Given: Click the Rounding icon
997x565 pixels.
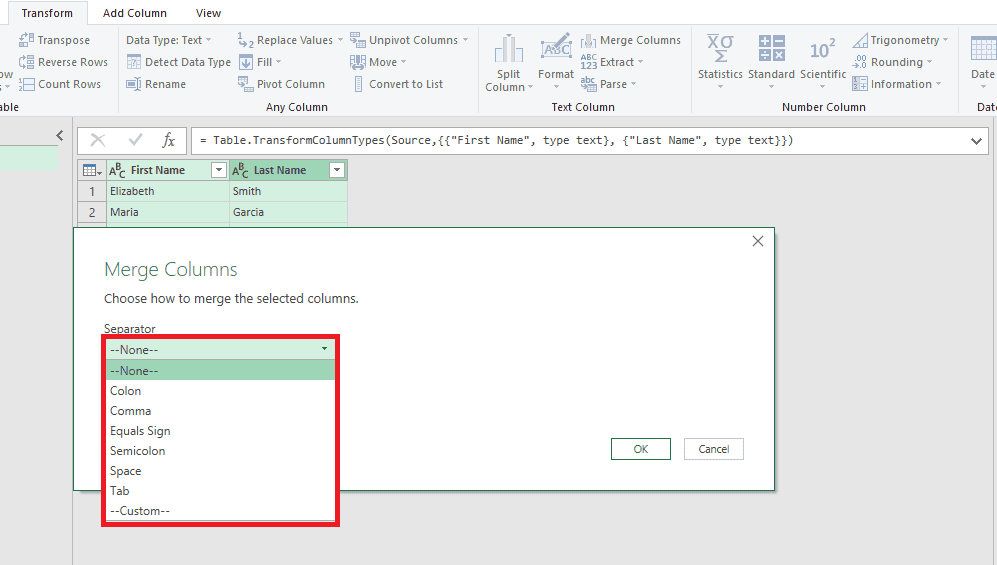Looking at the screenshot, I should coord(860,62).
